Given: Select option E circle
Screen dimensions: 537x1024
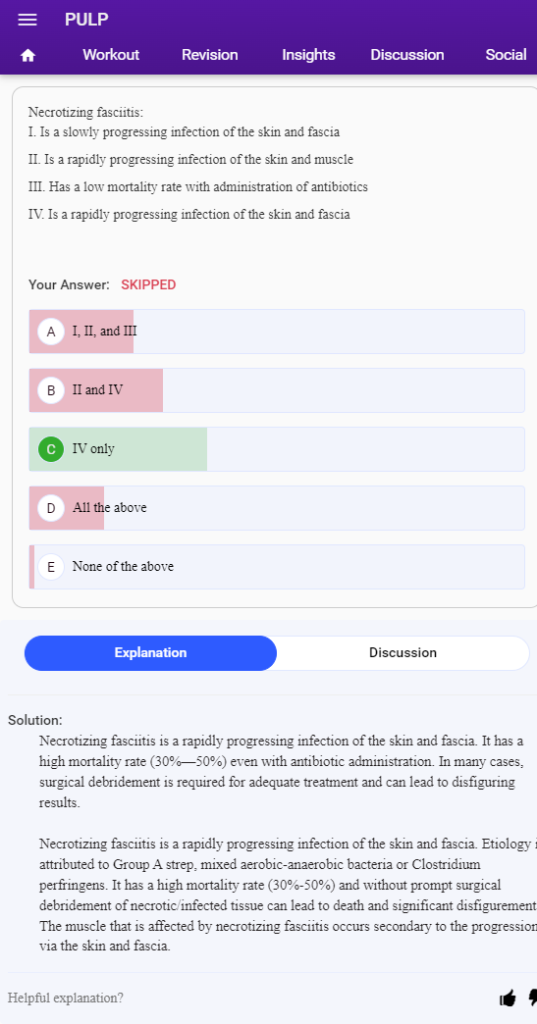Looking at the screenshot, I should (51, 566).
